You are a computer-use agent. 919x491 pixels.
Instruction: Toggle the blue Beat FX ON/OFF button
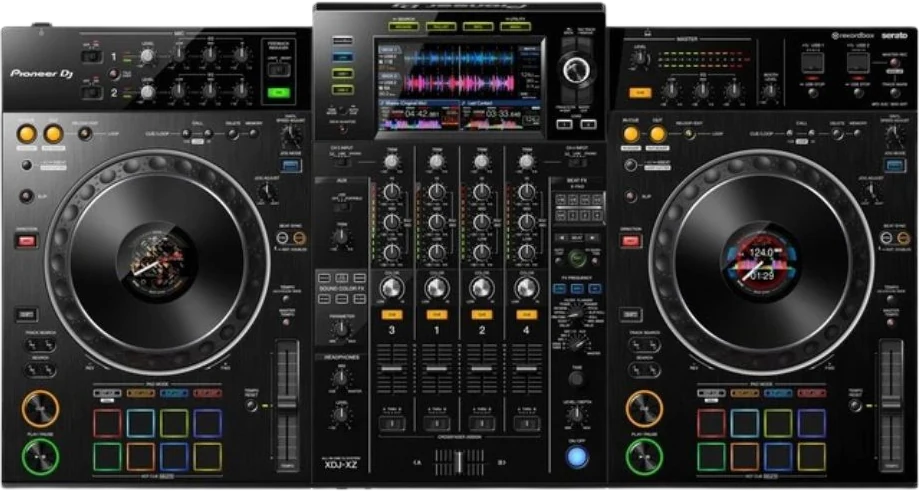pos(577,457)
